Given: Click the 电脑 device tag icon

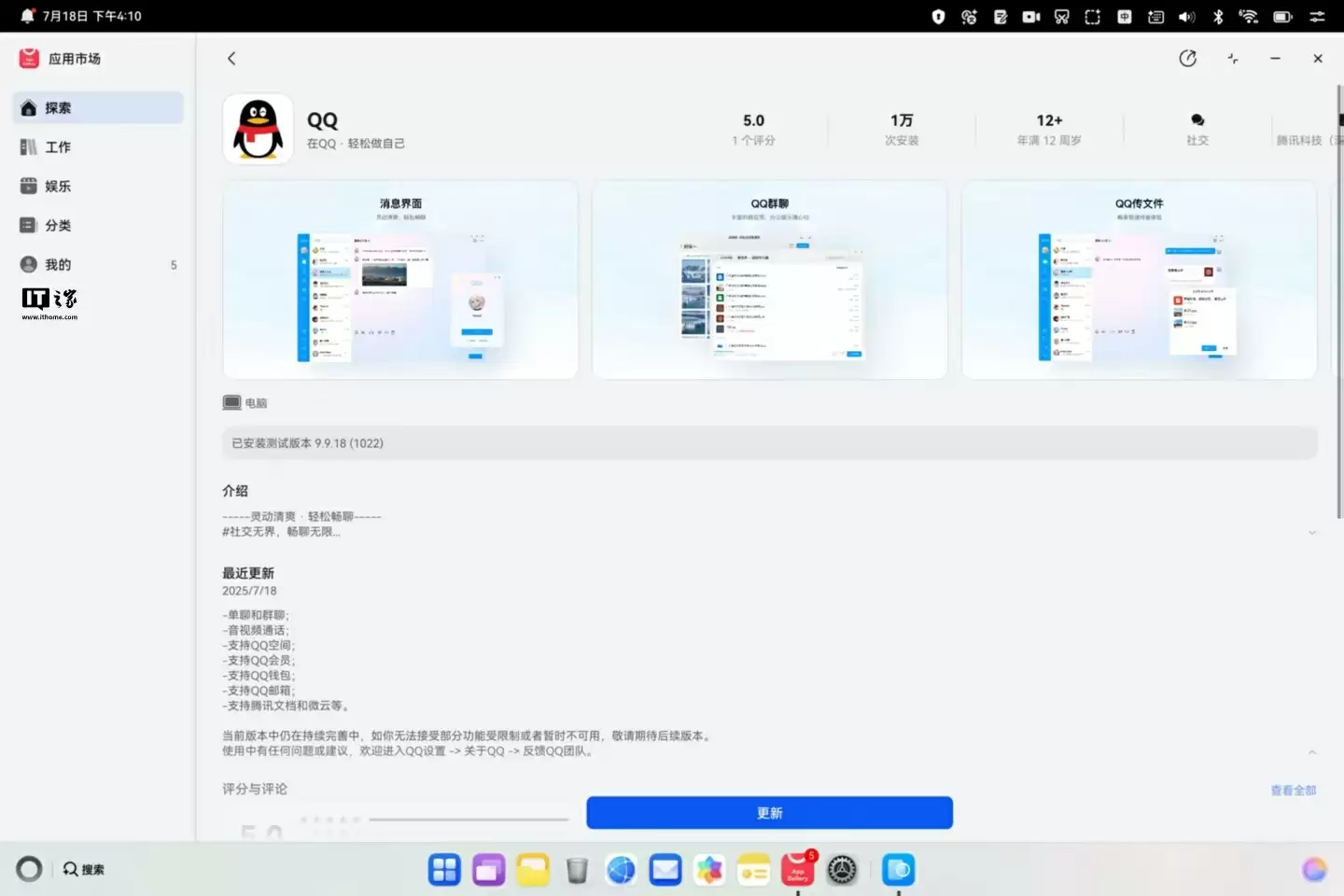Looking at the screenshot, I should tap(231, 402).
